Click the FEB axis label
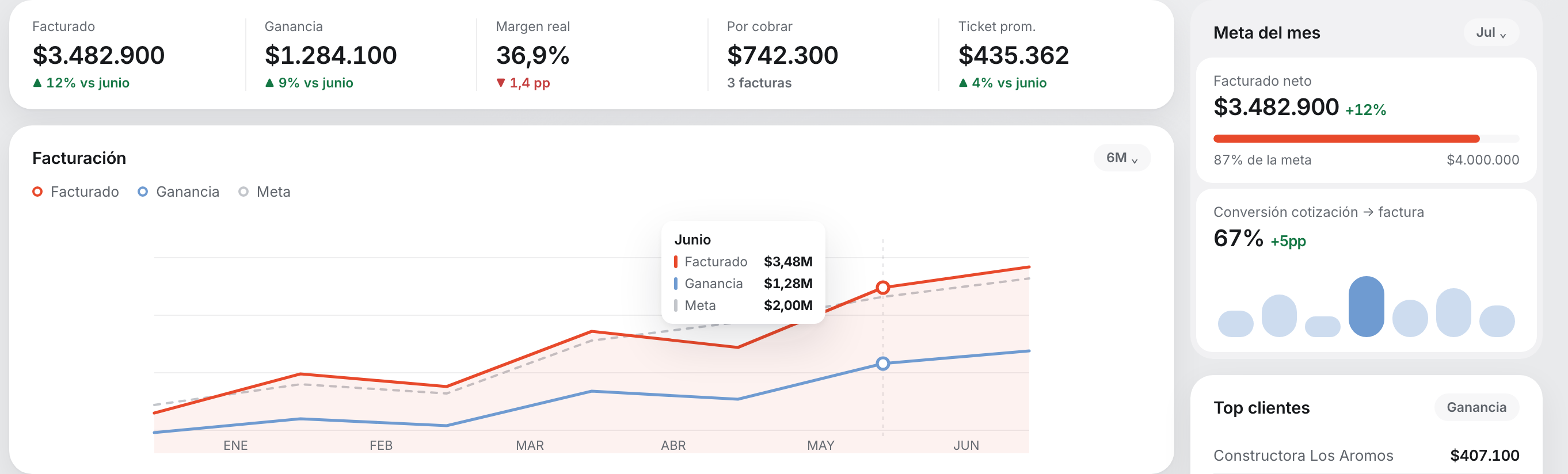The height and width of the screenshot is (474, 1568). click(x=381, y=445)
